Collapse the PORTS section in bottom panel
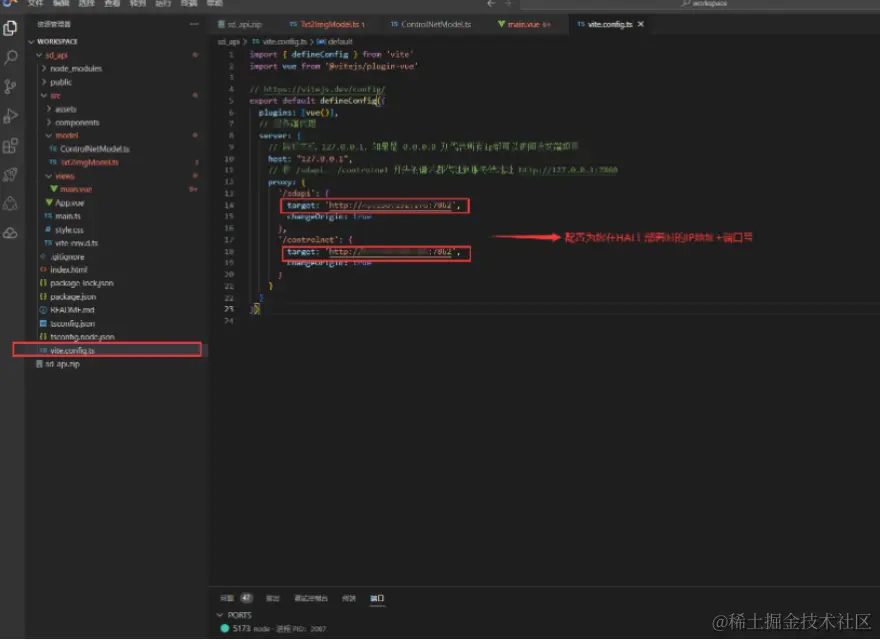880x640 pixels. click(220, 615)
